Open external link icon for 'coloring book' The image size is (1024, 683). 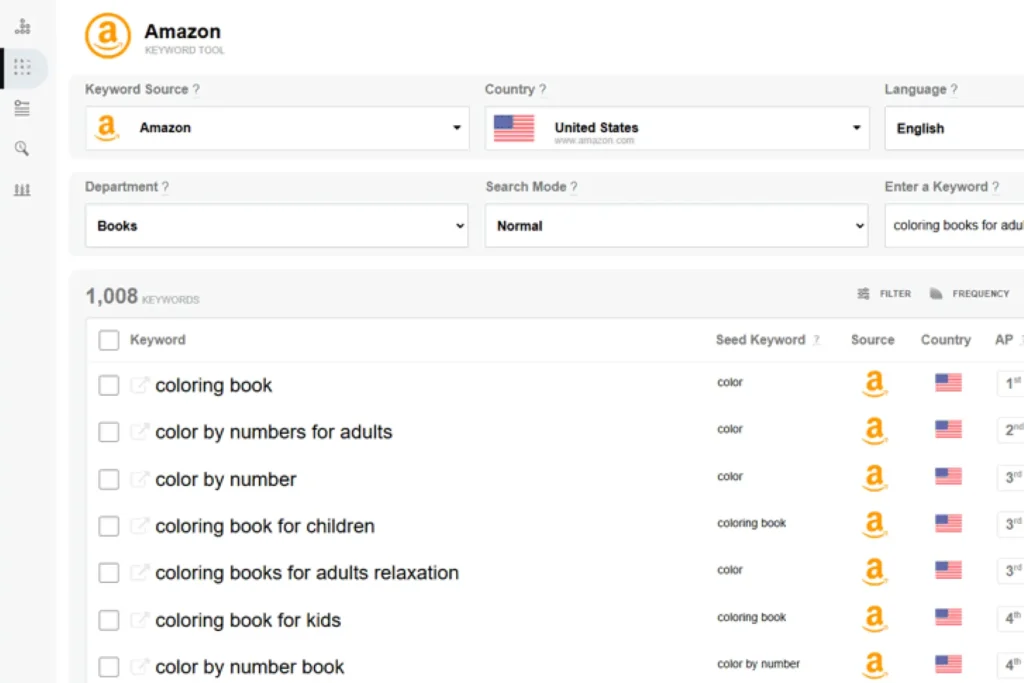tap(139, 385)
